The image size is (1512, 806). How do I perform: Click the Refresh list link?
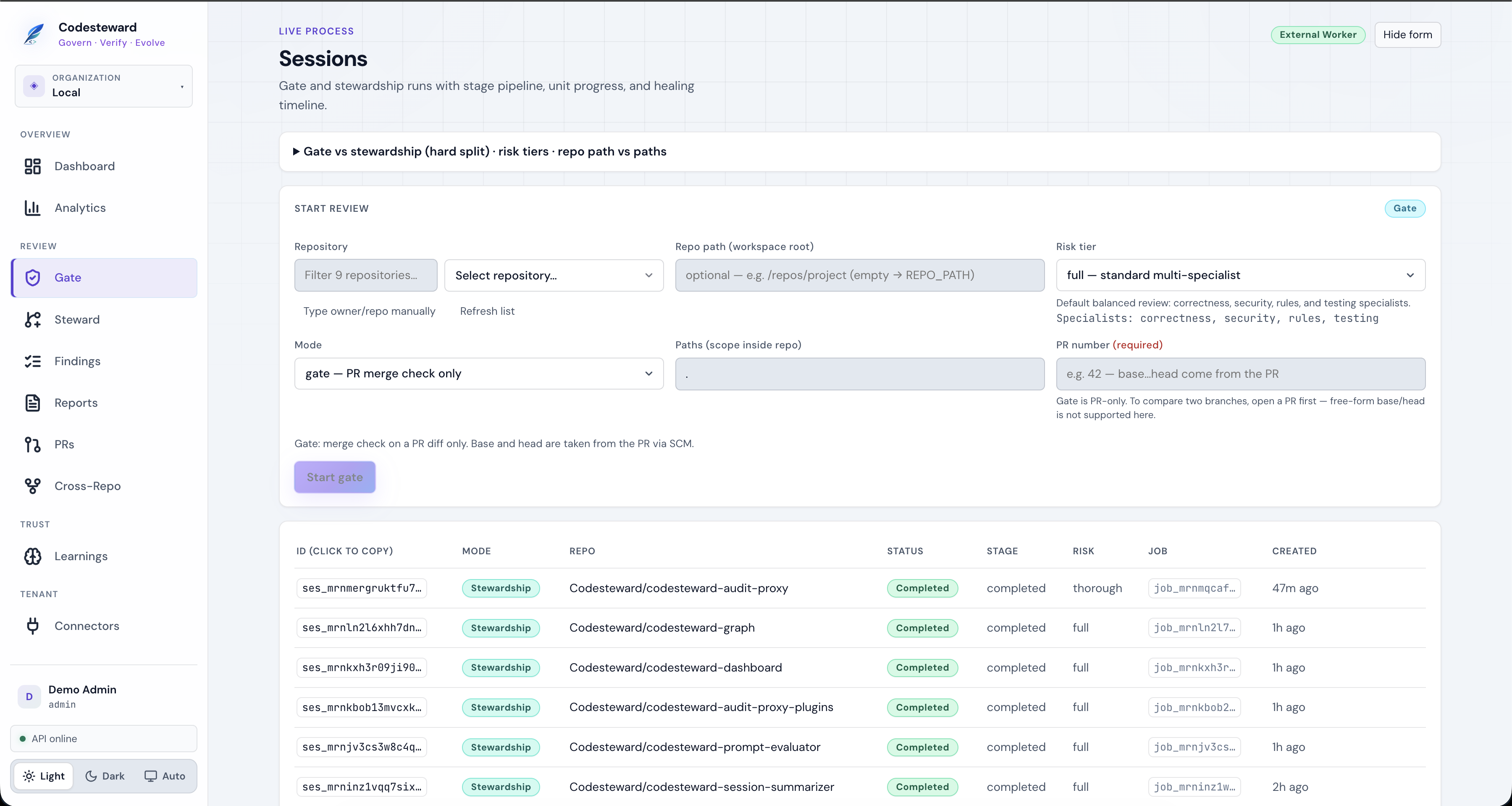487,311
